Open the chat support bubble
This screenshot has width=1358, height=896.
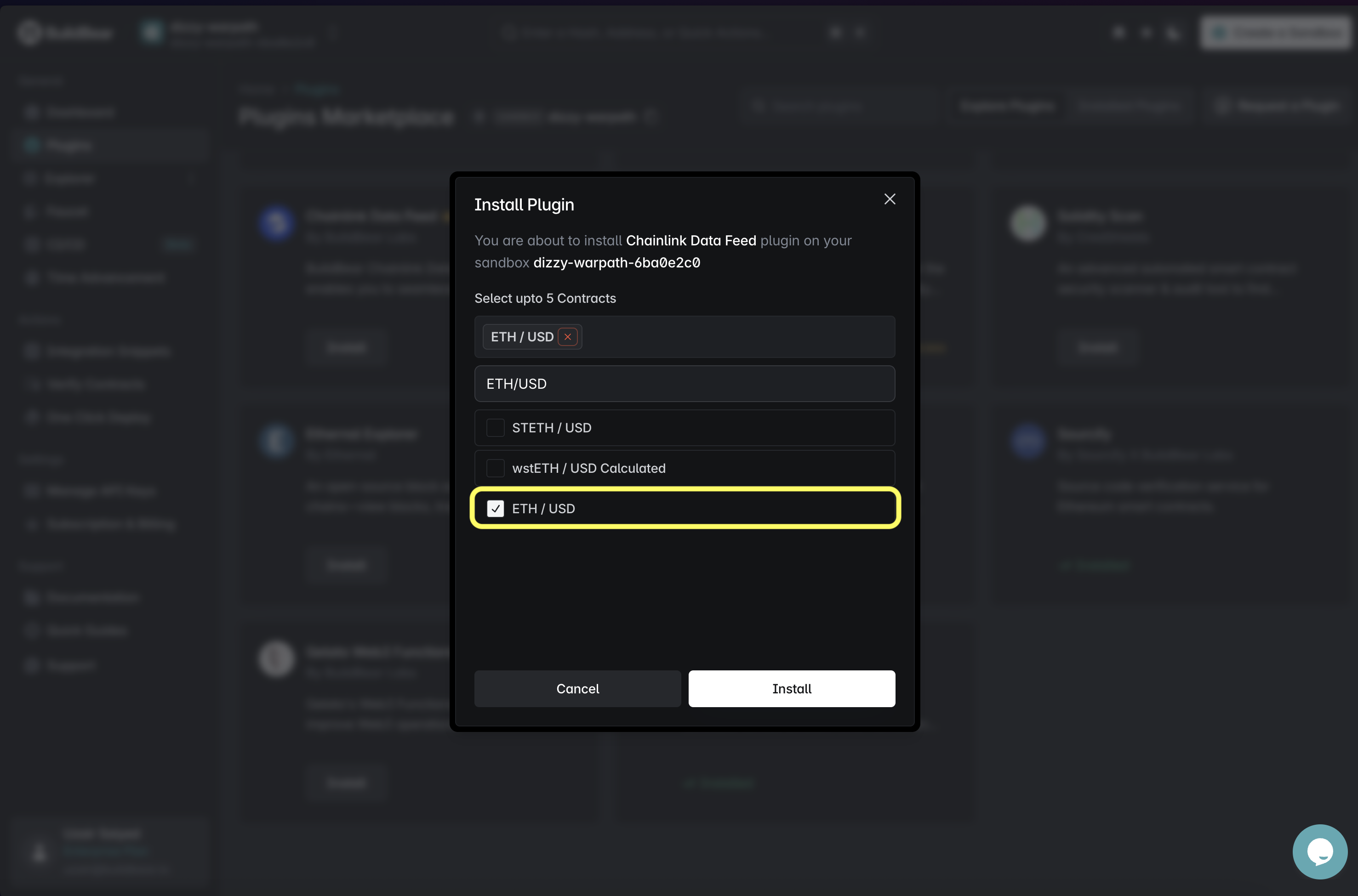coord(1320,851)
